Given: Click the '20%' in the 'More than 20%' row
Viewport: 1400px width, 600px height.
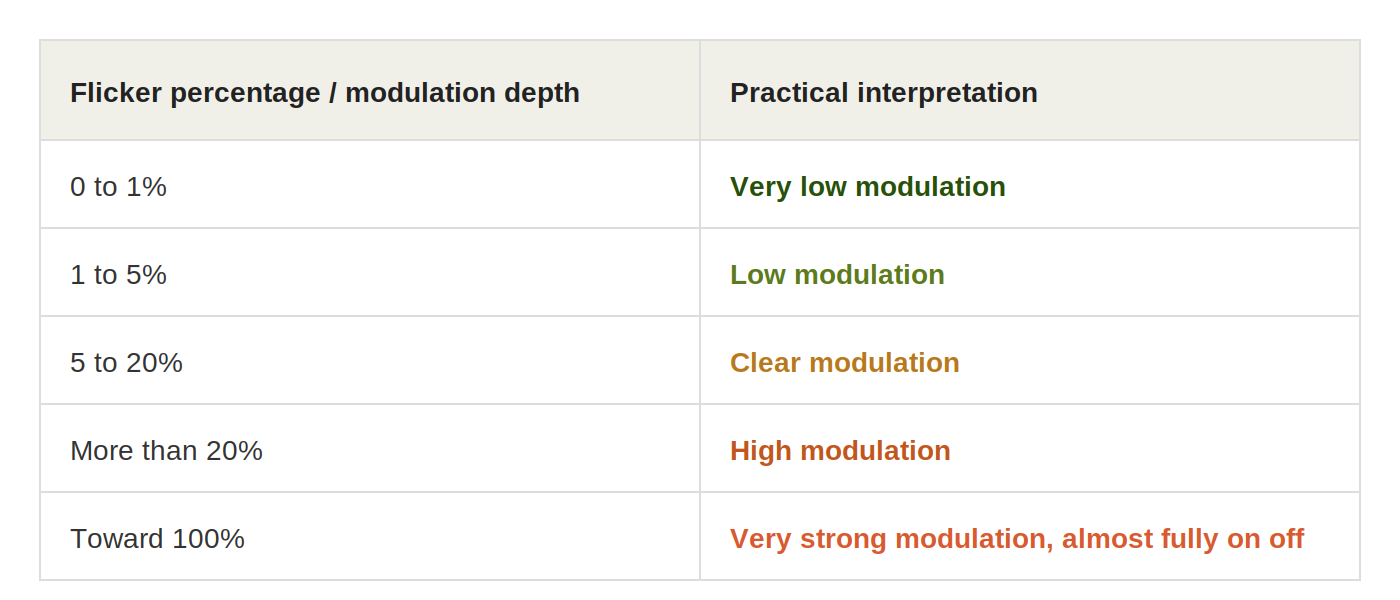Looking at the screenshot, I should (234, 451).
